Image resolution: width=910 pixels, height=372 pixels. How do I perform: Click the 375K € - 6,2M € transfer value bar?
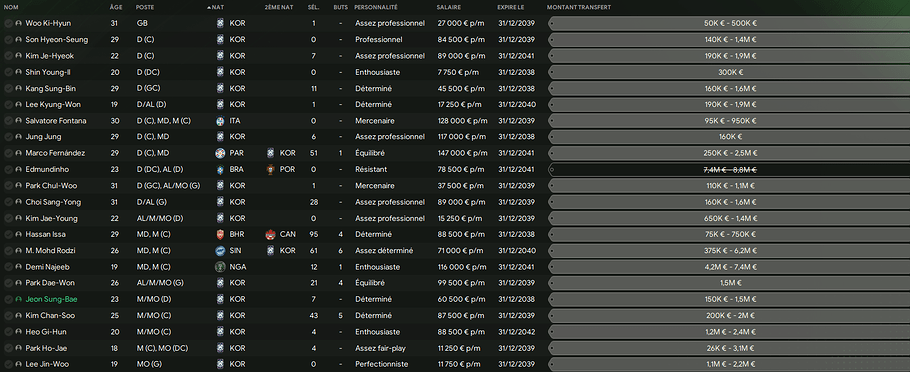coord(728,251)
